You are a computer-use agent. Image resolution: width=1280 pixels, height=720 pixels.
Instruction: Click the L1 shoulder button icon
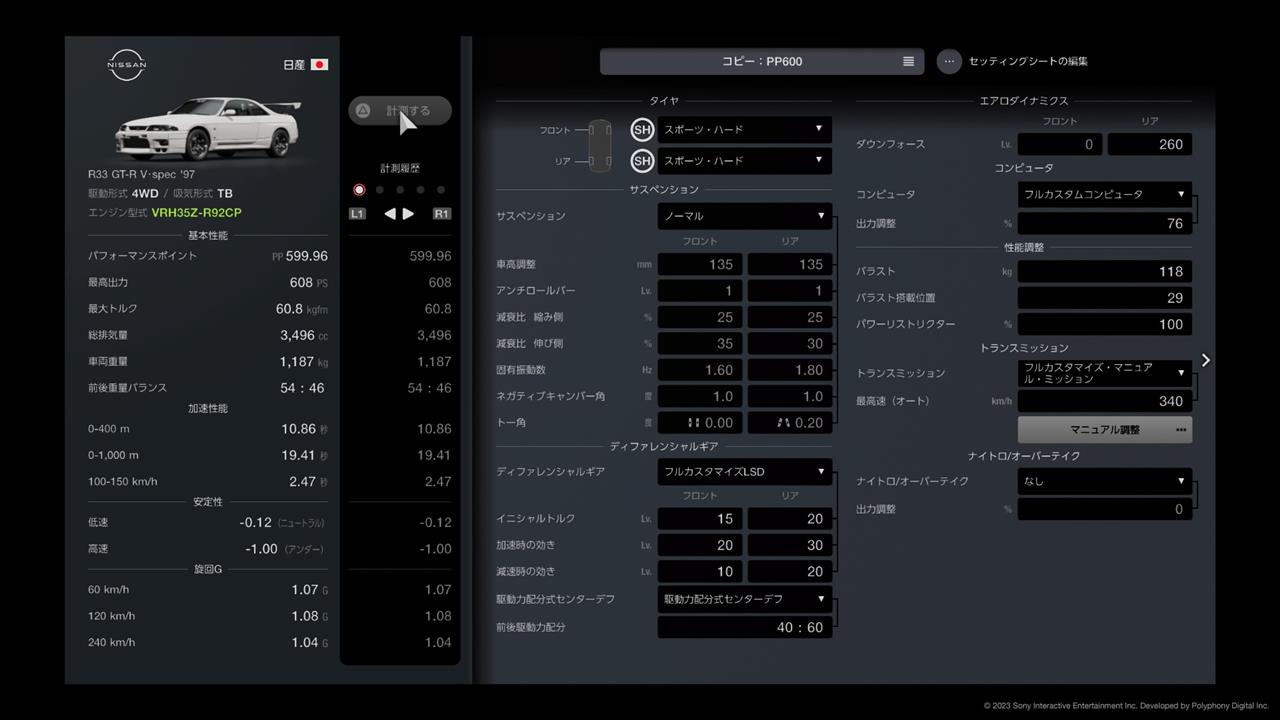pos(357,214)
